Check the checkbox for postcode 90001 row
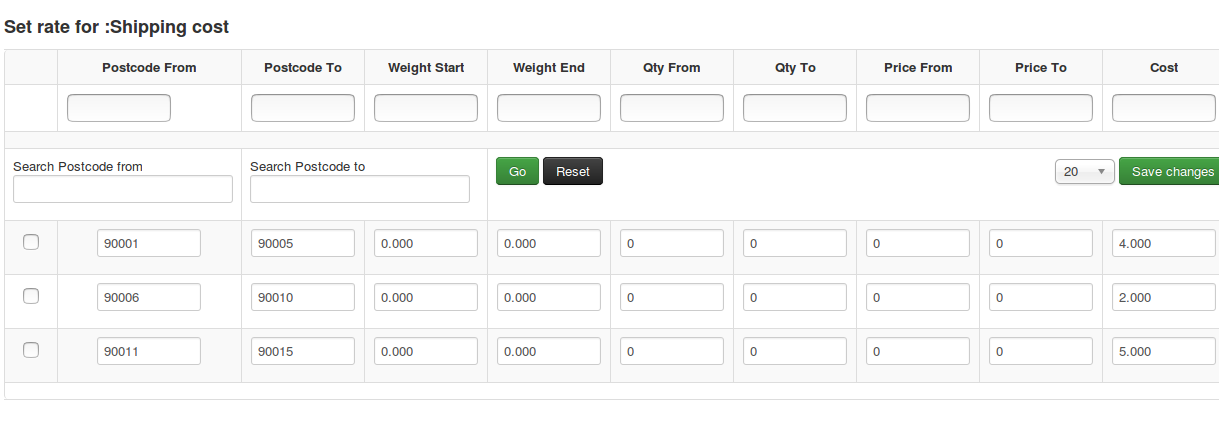Screen dimensions: 1219x447 click(x=31, y=242)
